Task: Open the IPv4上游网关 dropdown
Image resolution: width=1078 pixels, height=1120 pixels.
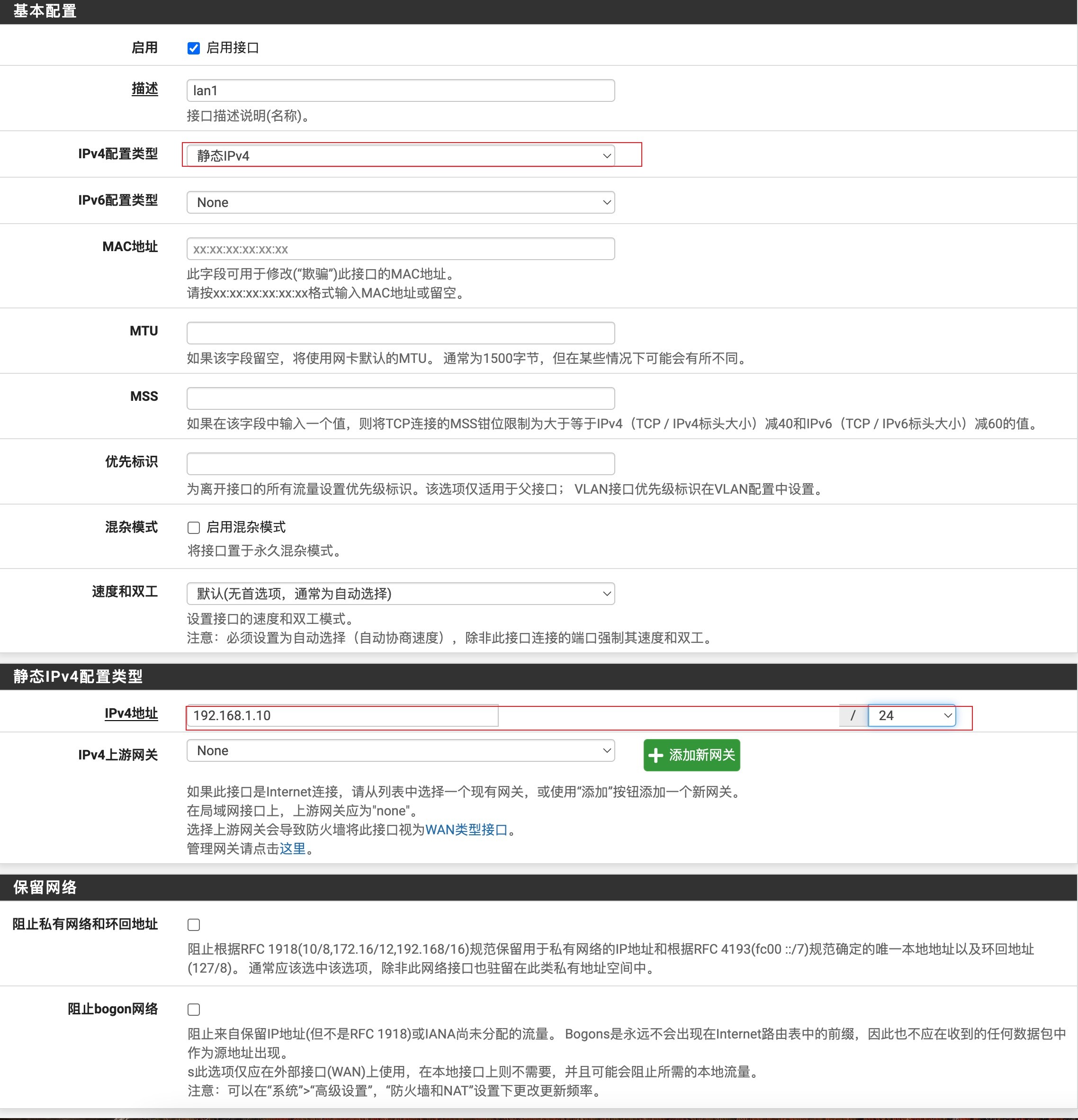Action: [400, 750]
